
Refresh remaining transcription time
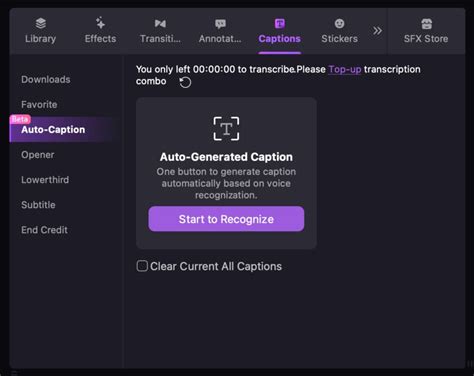pos(185,82)
